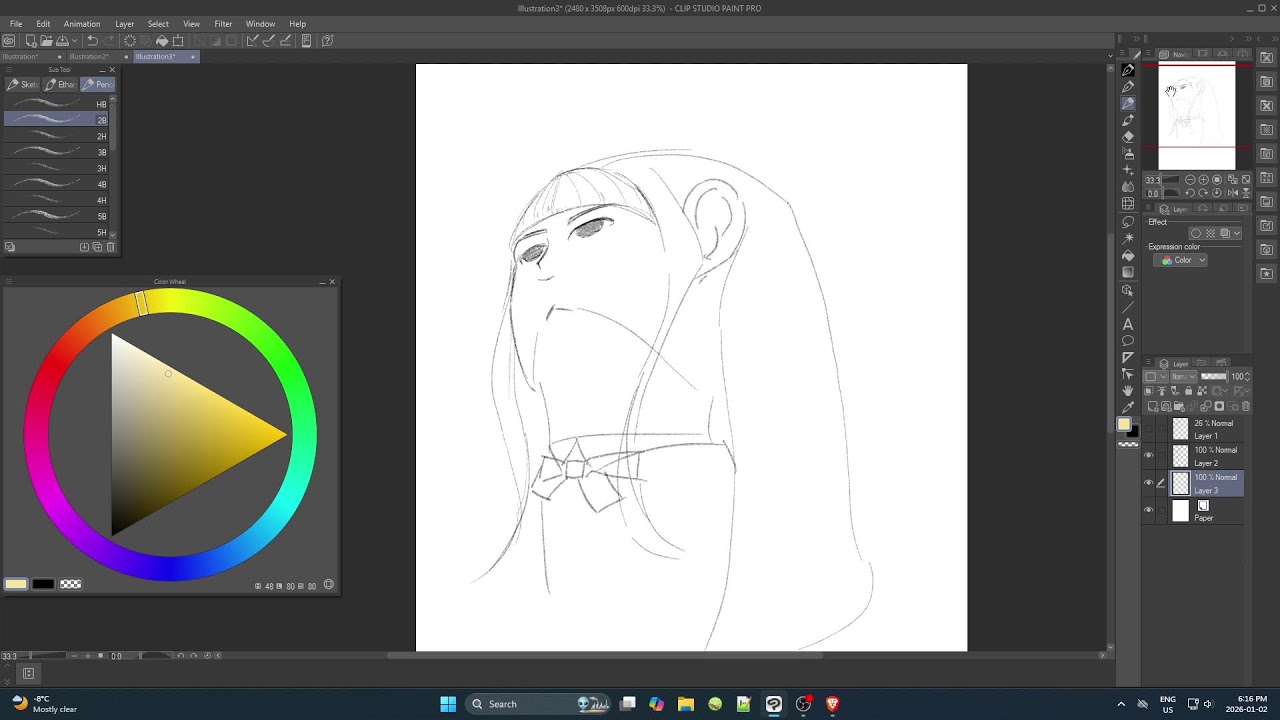
Task: Toggle Lock layer in Layer panel
Action: pyautogui.click(x=1189, y=391)
